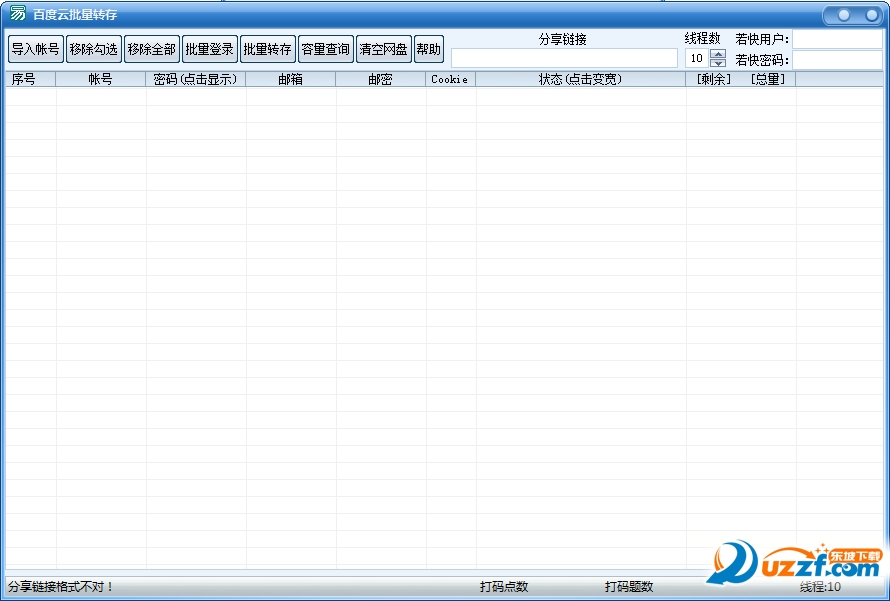This screenshot has height=601, width=890.
Task: Focus the 分享链接 input field
Action: [564, 58]
